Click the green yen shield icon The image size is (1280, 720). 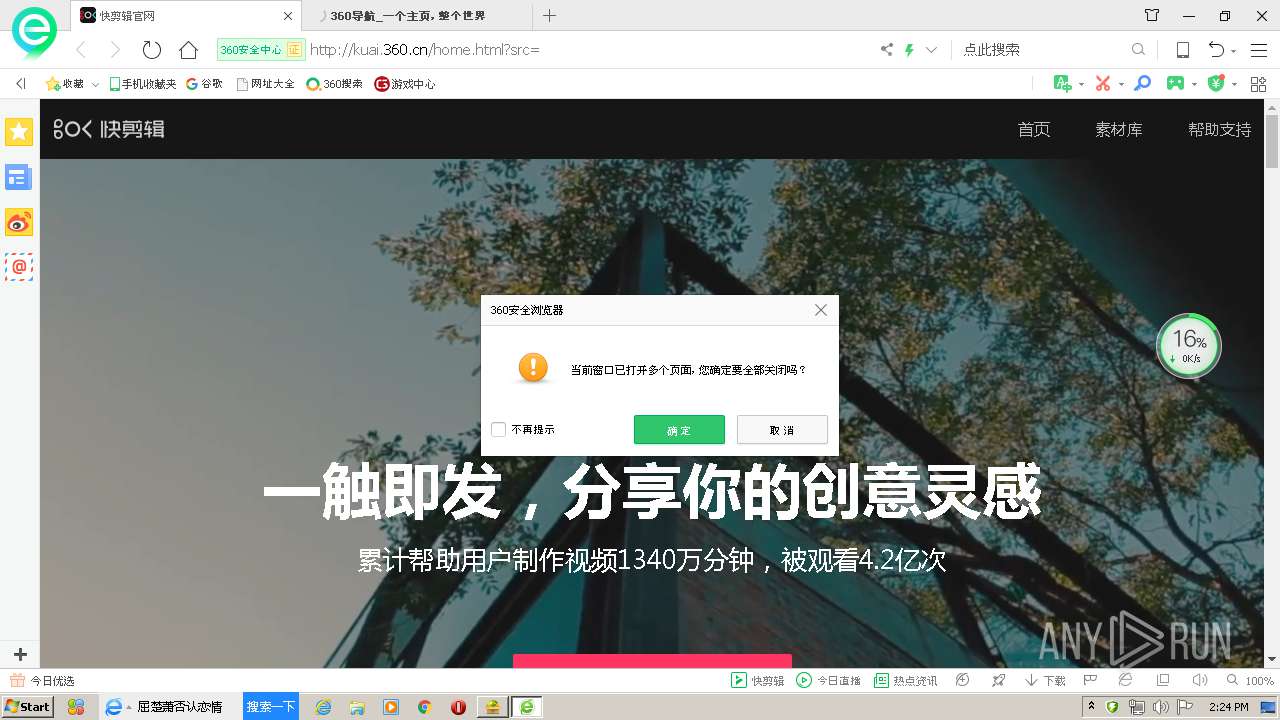click(x=1216, y=84)
